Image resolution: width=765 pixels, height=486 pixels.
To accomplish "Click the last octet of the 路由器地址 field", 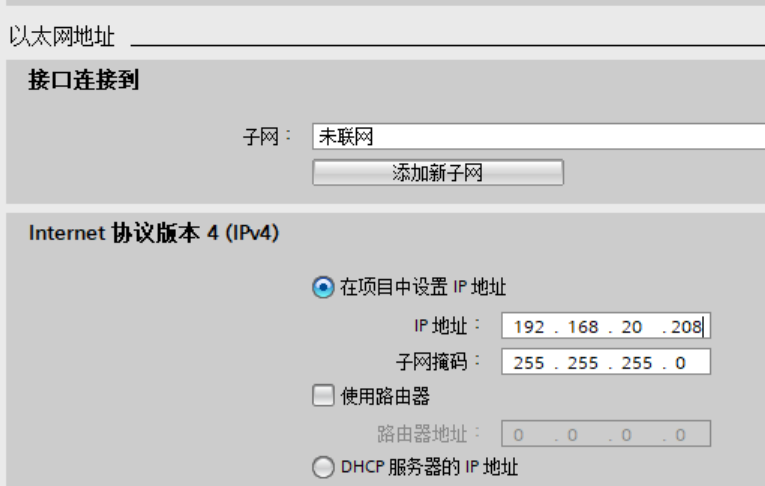I will [680, 435].
